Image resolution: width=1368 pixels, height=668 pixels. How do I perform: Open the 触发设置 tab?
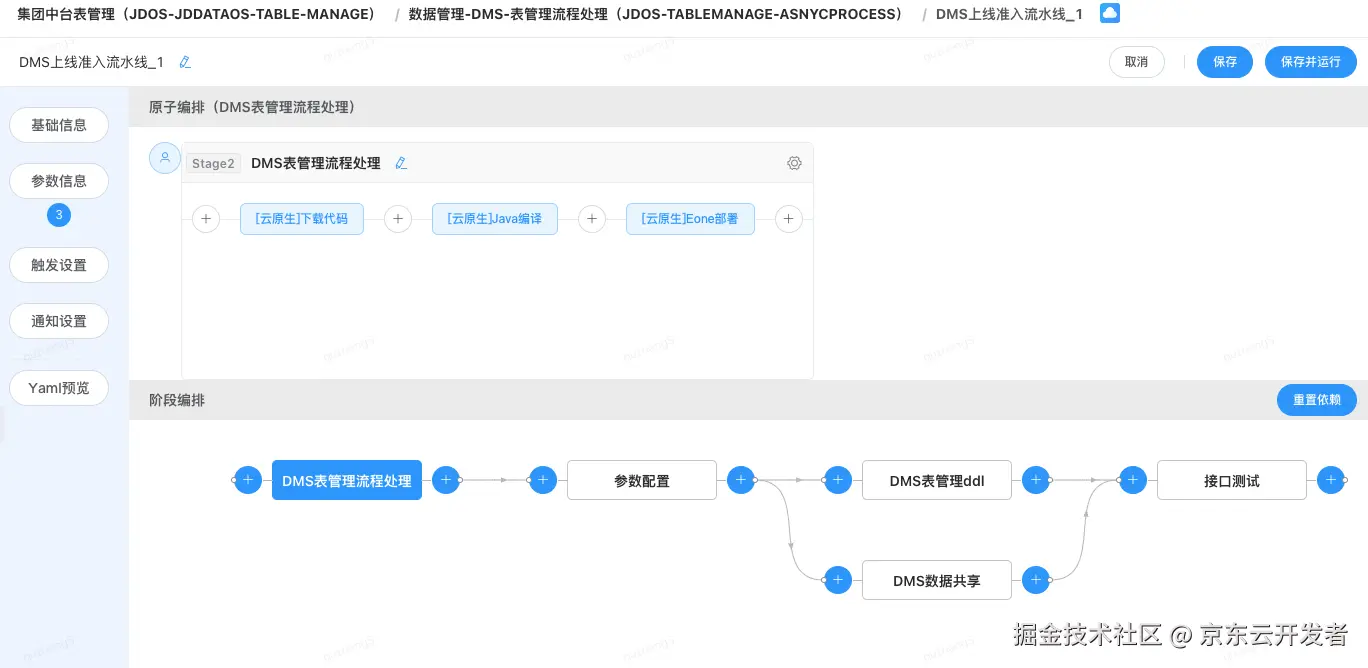pyautogui.click(x=59, y=265)
